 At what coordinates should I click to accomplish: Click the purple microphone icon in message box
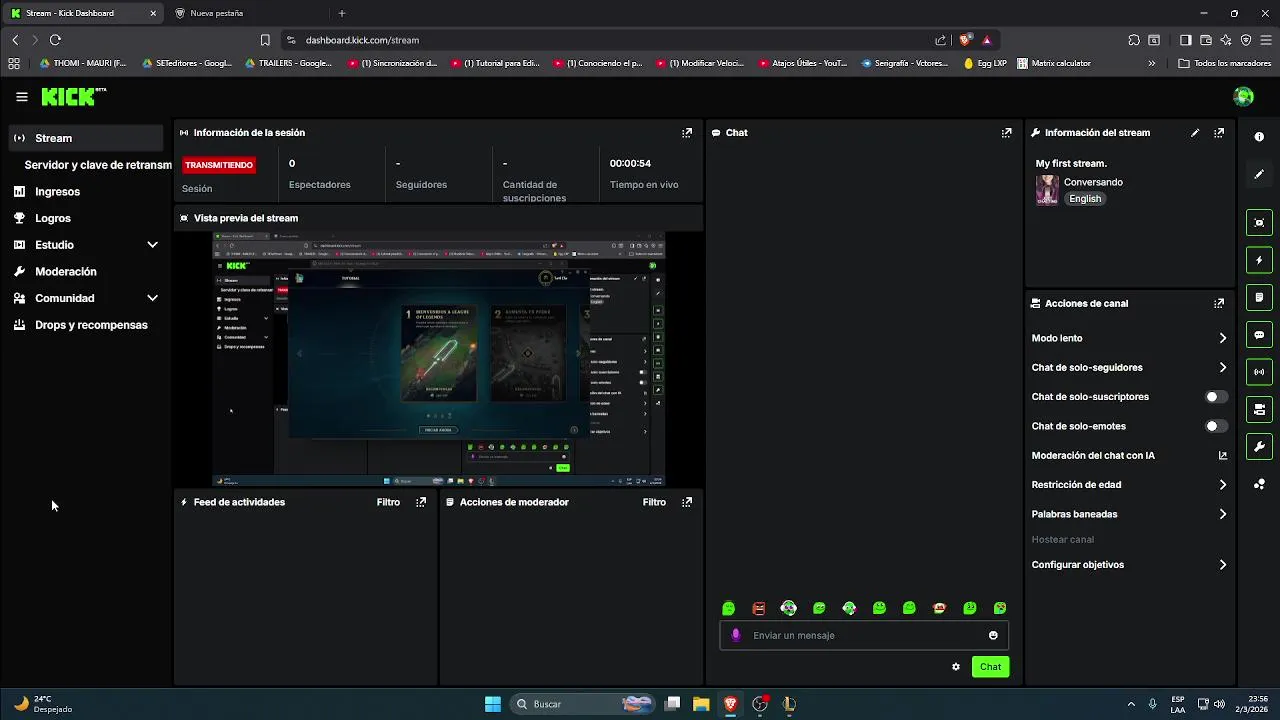pyautogui.click(x=736, y=635)
